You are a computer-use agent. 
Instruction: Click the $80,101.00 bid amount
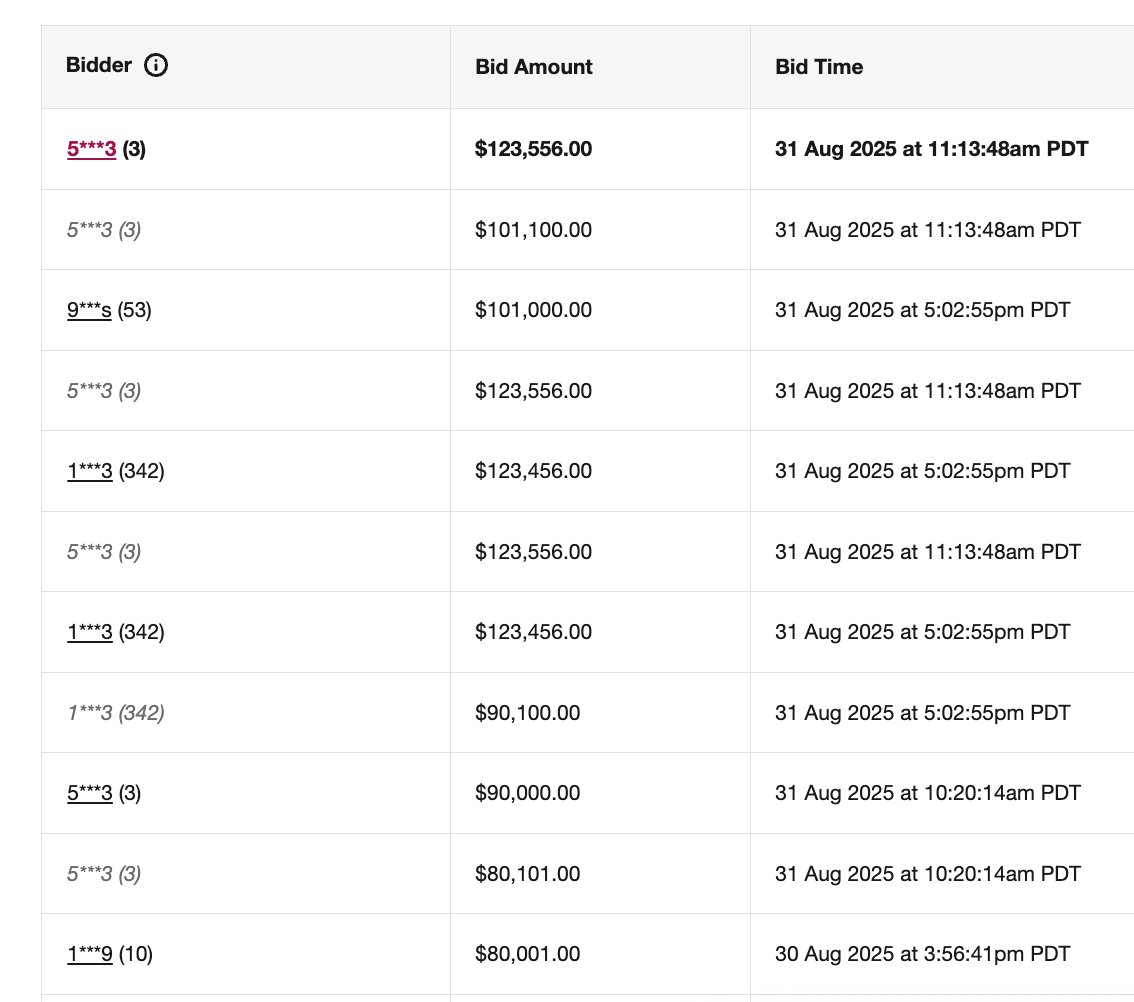pyautogui.click(x=528, y=874)
